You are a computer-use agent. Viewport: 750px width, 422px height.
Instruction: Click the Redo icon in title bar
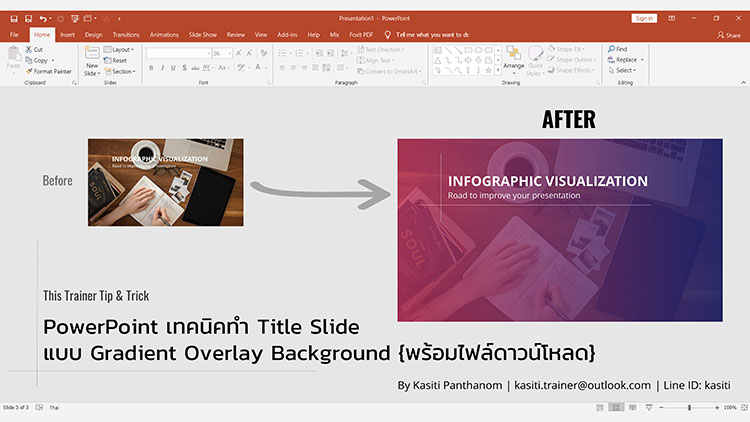click(x=61, y=19)
